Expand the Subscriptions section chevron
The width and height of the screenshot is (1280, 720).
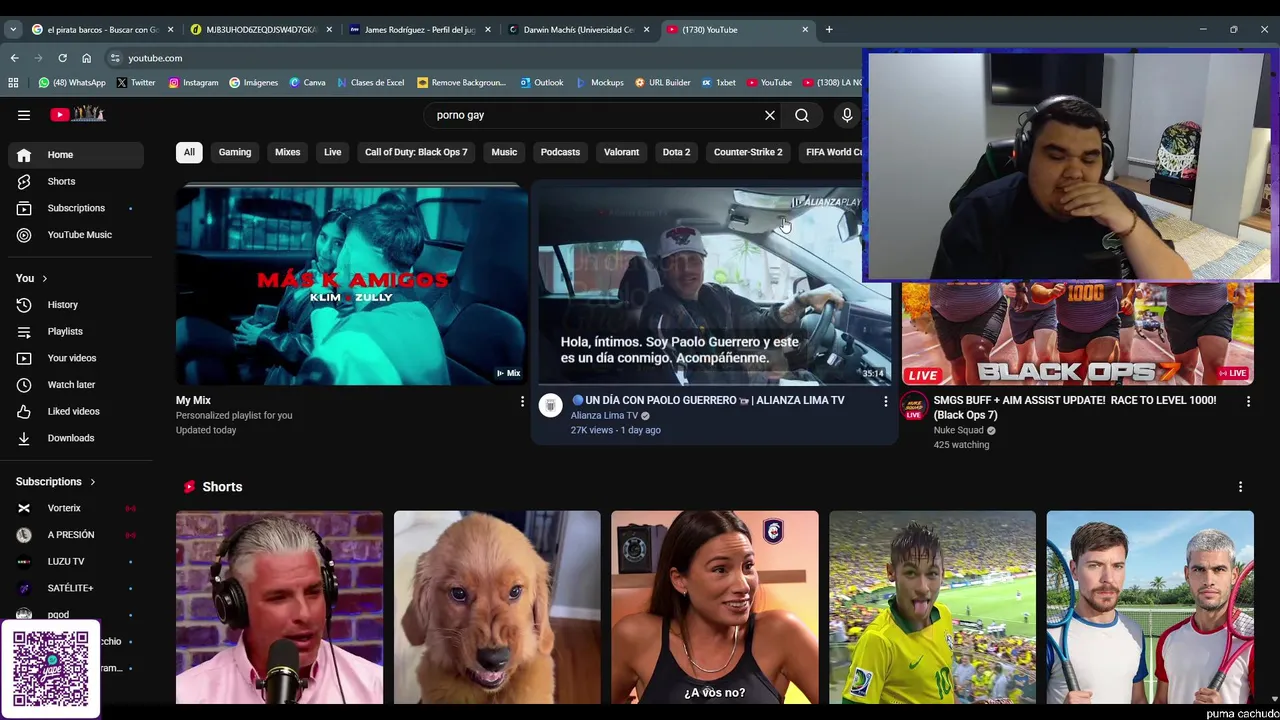(x=92, y=482)
